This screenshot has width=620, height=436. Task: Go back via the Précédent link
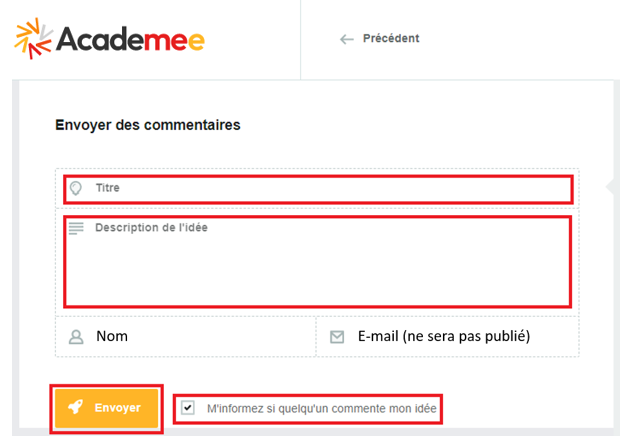(x=391, y=39)
